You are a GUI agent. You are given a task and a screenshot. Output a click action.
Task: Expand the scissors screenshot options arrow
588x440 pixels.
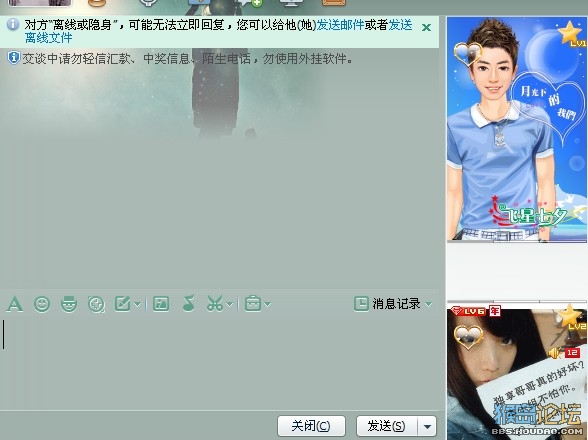(230, 304)
